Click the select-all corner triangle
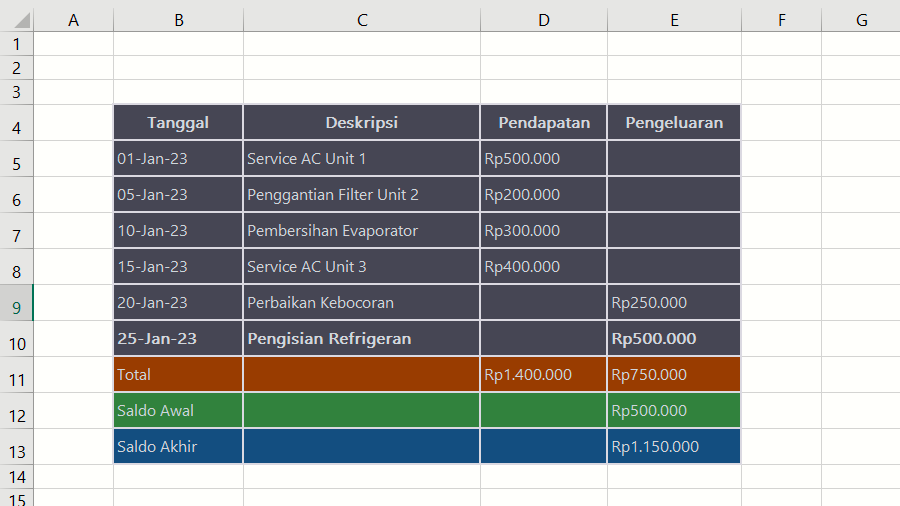 pos(22,21)
